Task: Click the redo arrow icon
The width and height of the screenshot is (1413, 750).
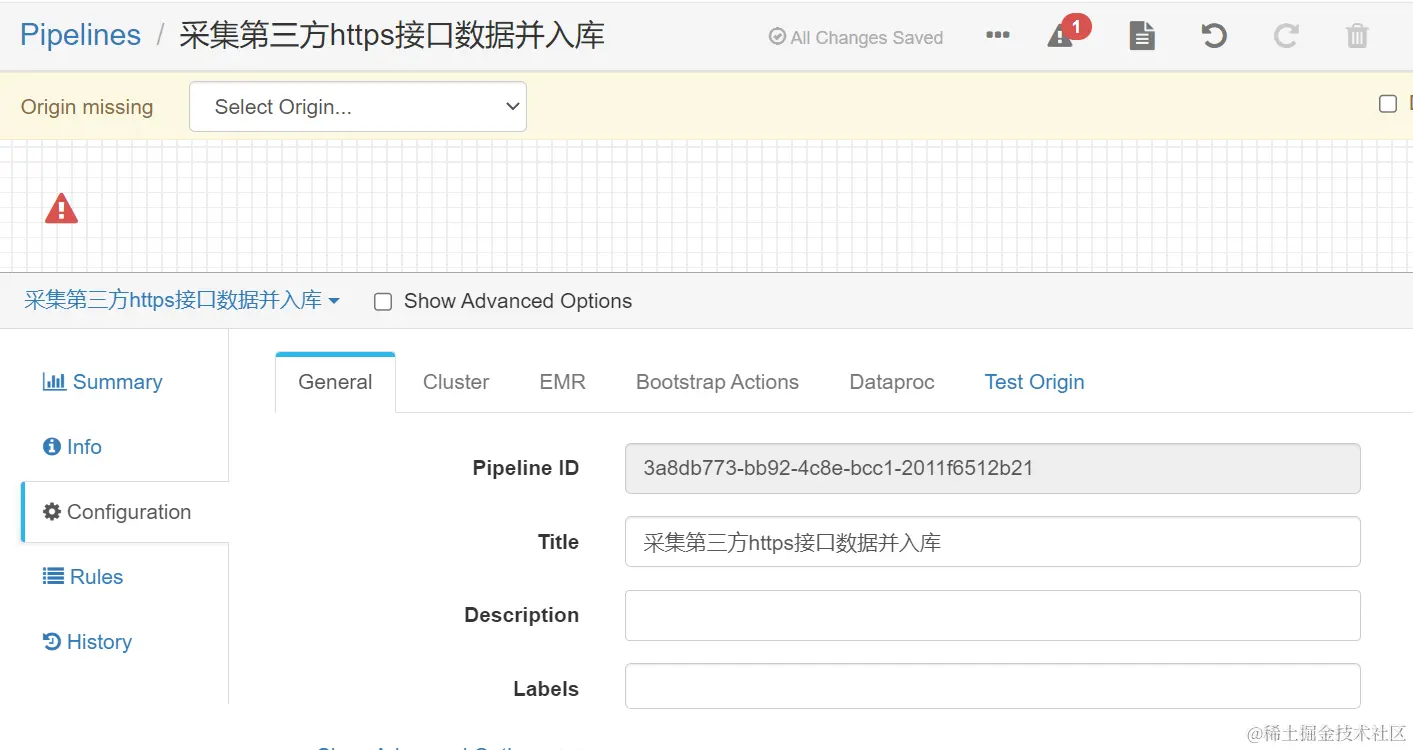Action: (1285, 36)
